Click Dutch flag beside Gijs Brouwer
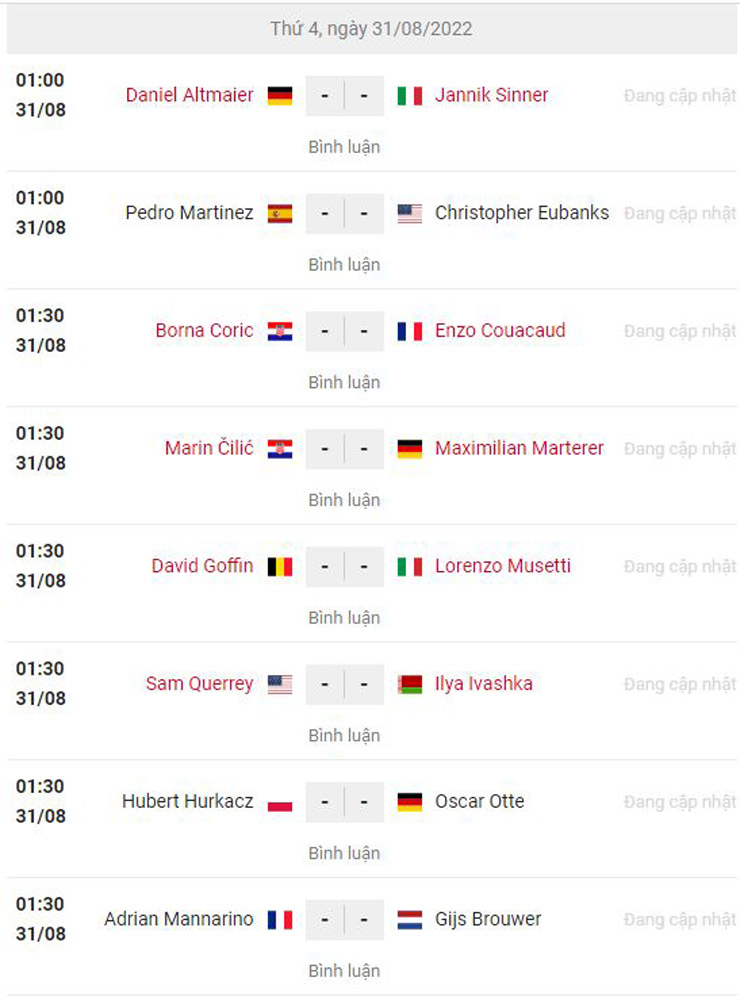 pyautogui.click(x=409, y=920)
